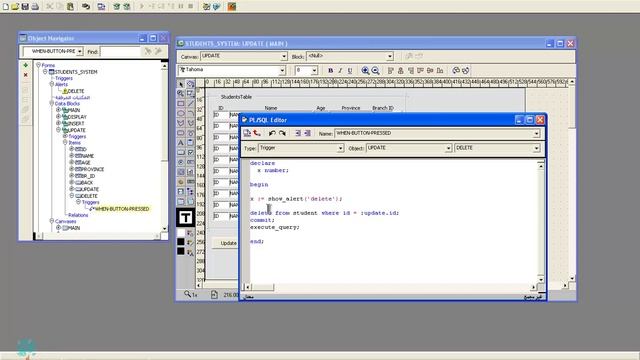This screenshot has height=360, width=640.
Task: Click the Zoom In icon in layout toolbar
Action: point(365,71)
